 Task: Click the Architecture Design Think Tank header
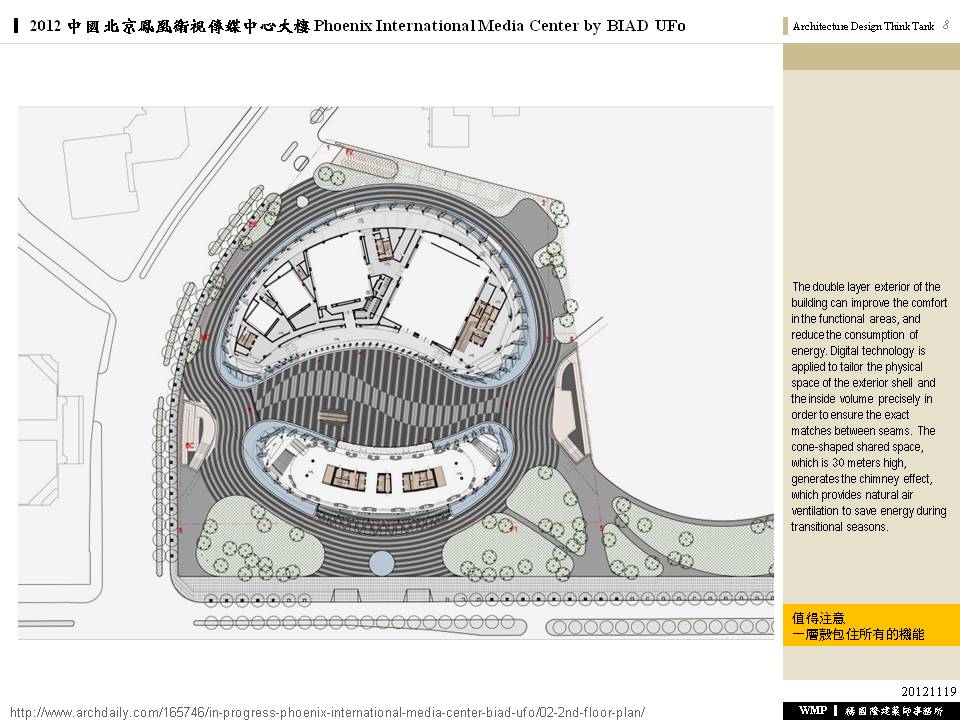(863, 27)
